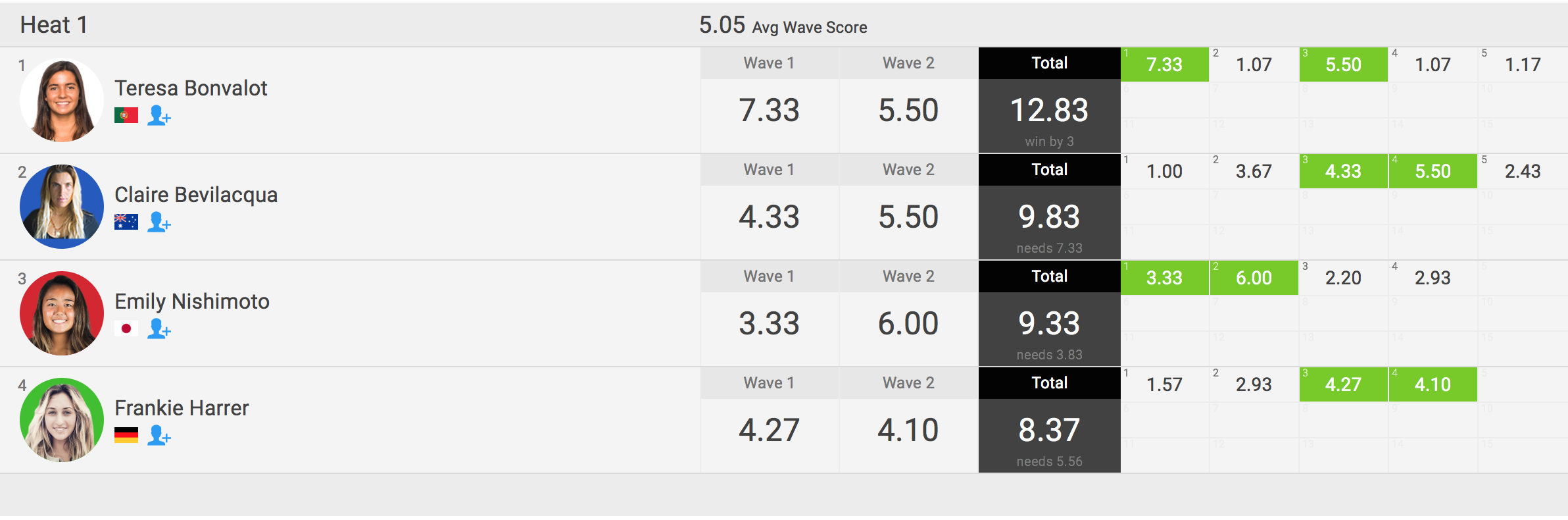The height and width of the screenshot is (520, 1568).
Task: Follow Frankie Harrer using add-user icon
Action: [x=159, y=436]
